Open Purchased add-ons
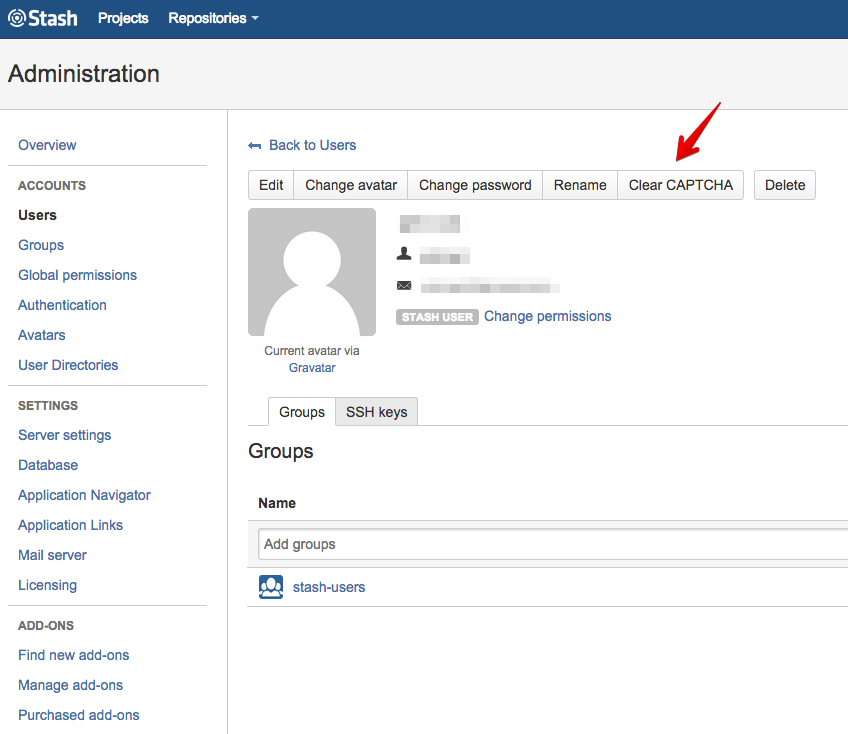848x734 pixels. [x=78, y=715]
